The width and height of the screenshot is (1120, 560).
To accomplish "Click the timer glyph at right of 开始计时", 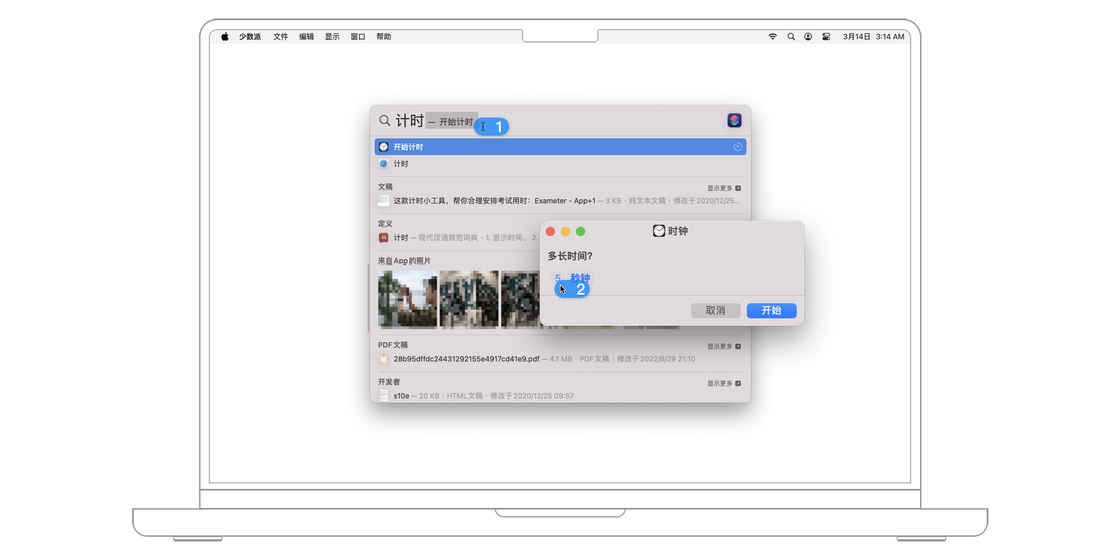I will (738, 147).
